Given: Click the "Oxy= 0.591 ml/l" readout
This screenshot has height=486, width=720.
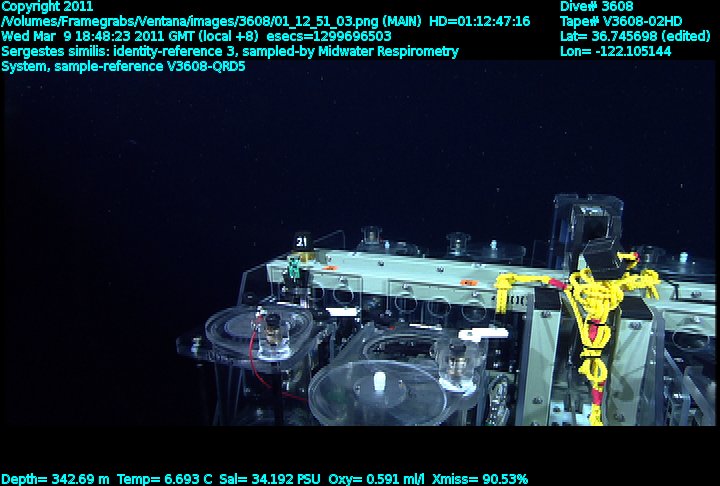Looking at the screenshot, I should coord(377,479).
